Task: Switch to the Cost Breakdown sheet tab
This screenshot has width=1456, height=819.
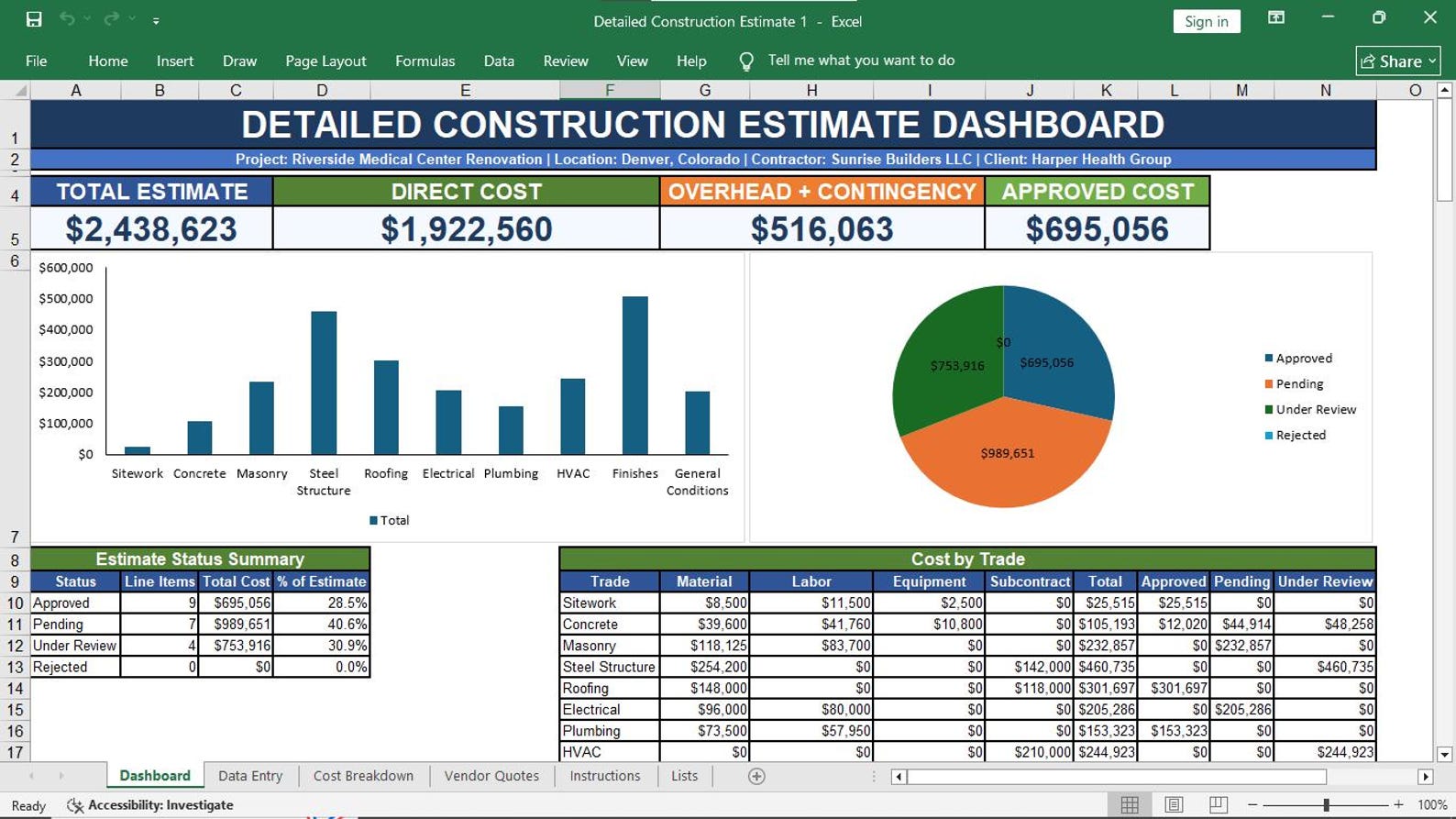Action: [363, 776]
